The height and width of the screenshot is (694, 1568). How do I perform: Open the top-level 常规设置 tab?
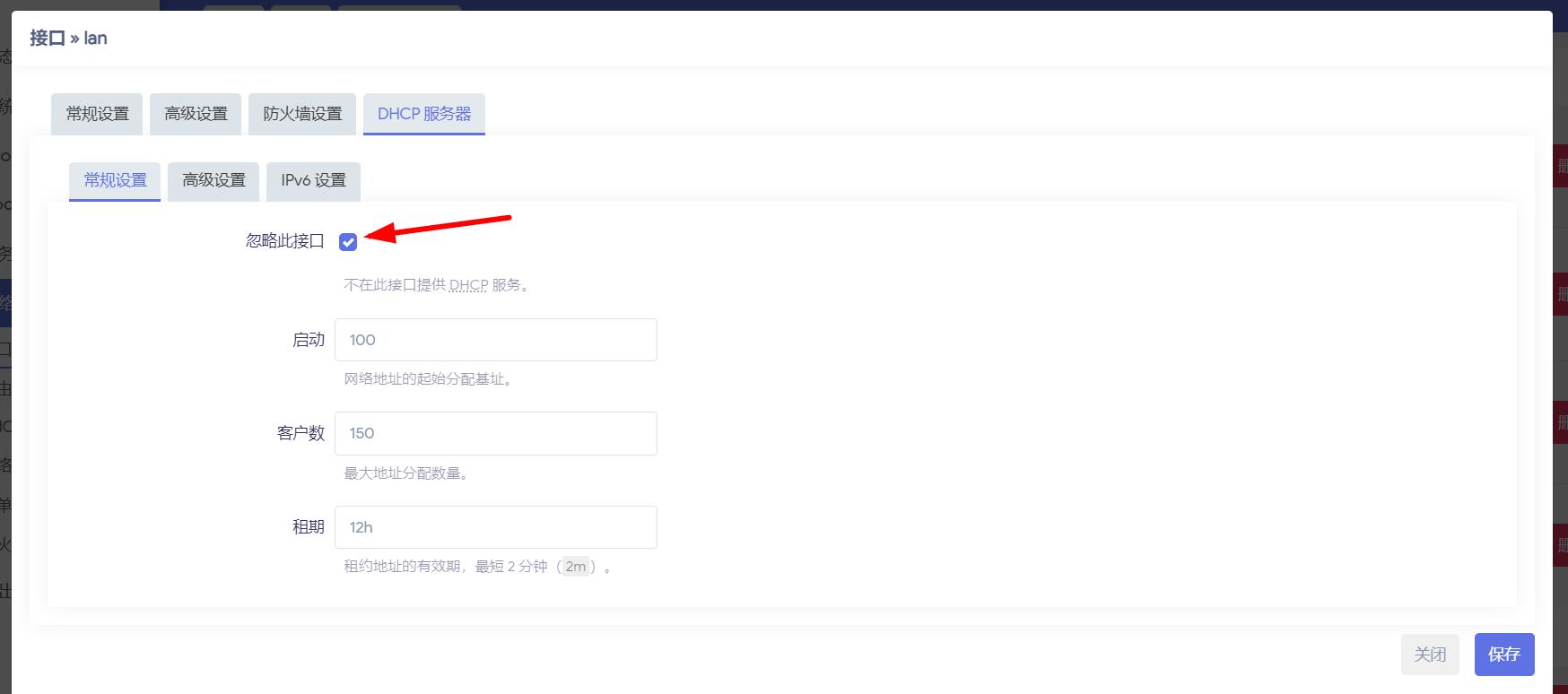[x=97, y=114]
